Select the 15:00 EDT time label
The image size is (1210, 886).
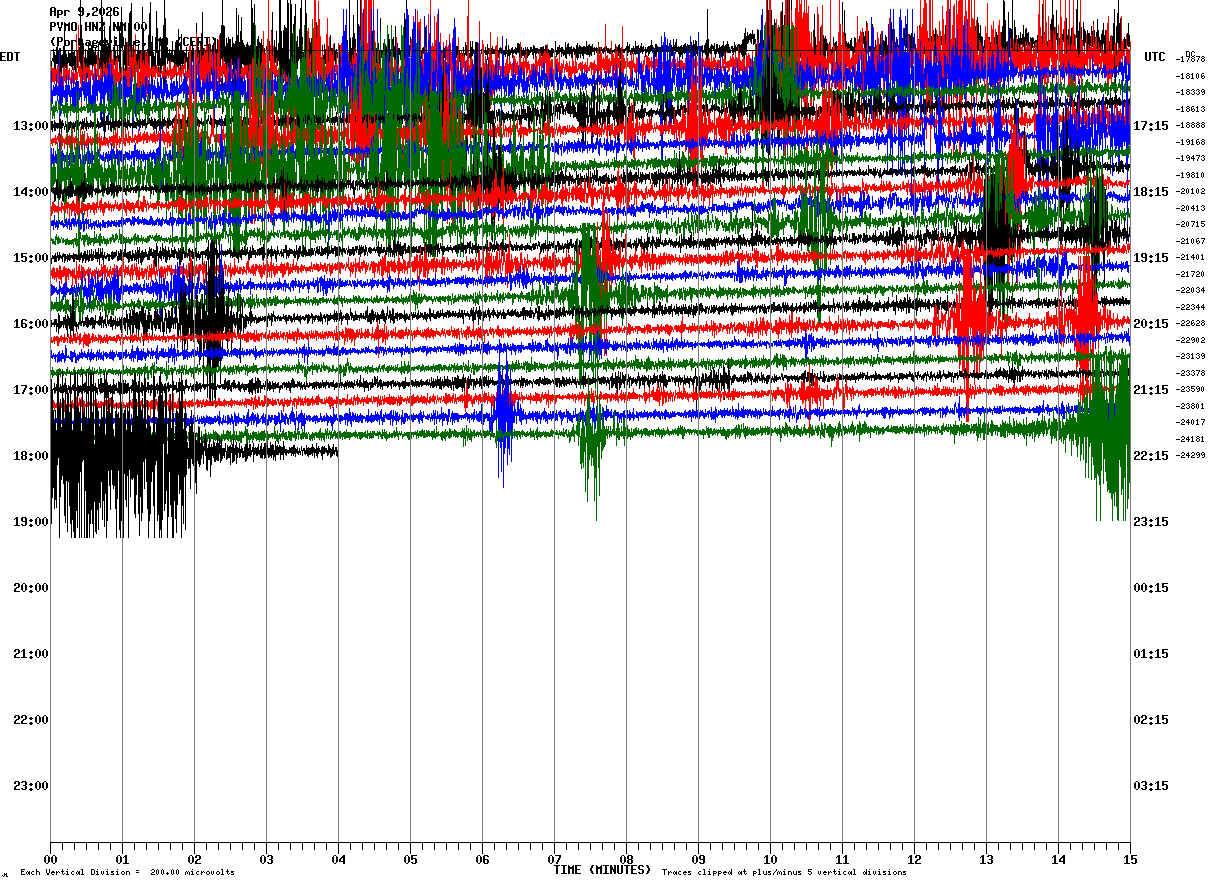[x=31, y=258]
